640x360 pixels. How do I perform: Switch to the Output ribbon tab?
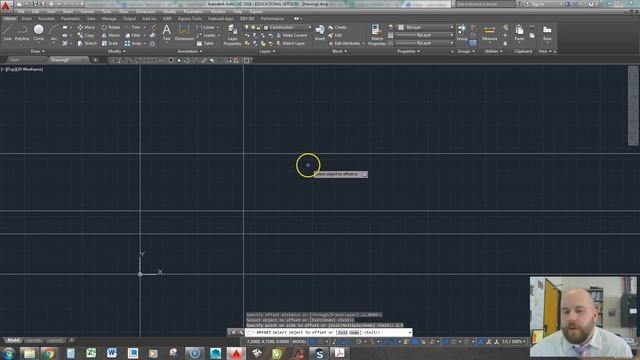[x=129, y=19]
